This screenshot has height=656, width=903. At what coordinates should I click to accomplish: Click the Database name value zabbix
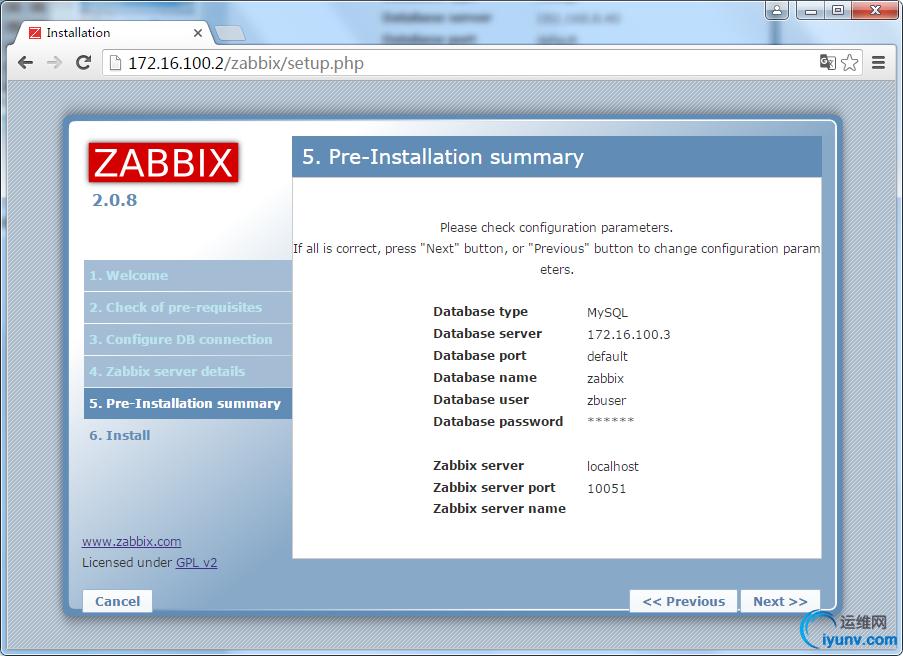tap(605, 378)
